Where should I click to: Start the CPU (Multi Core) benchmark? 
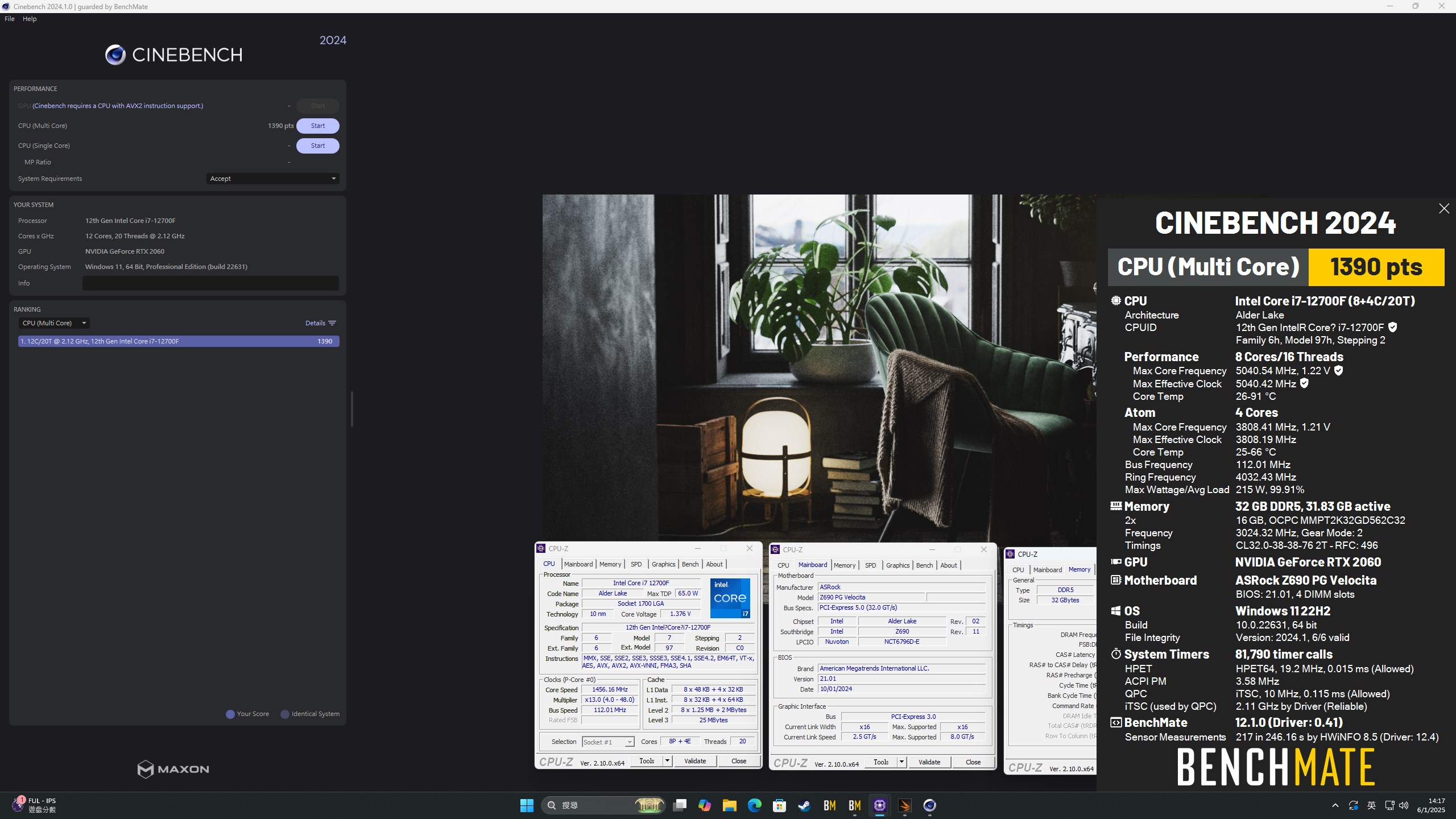[318, 126]
